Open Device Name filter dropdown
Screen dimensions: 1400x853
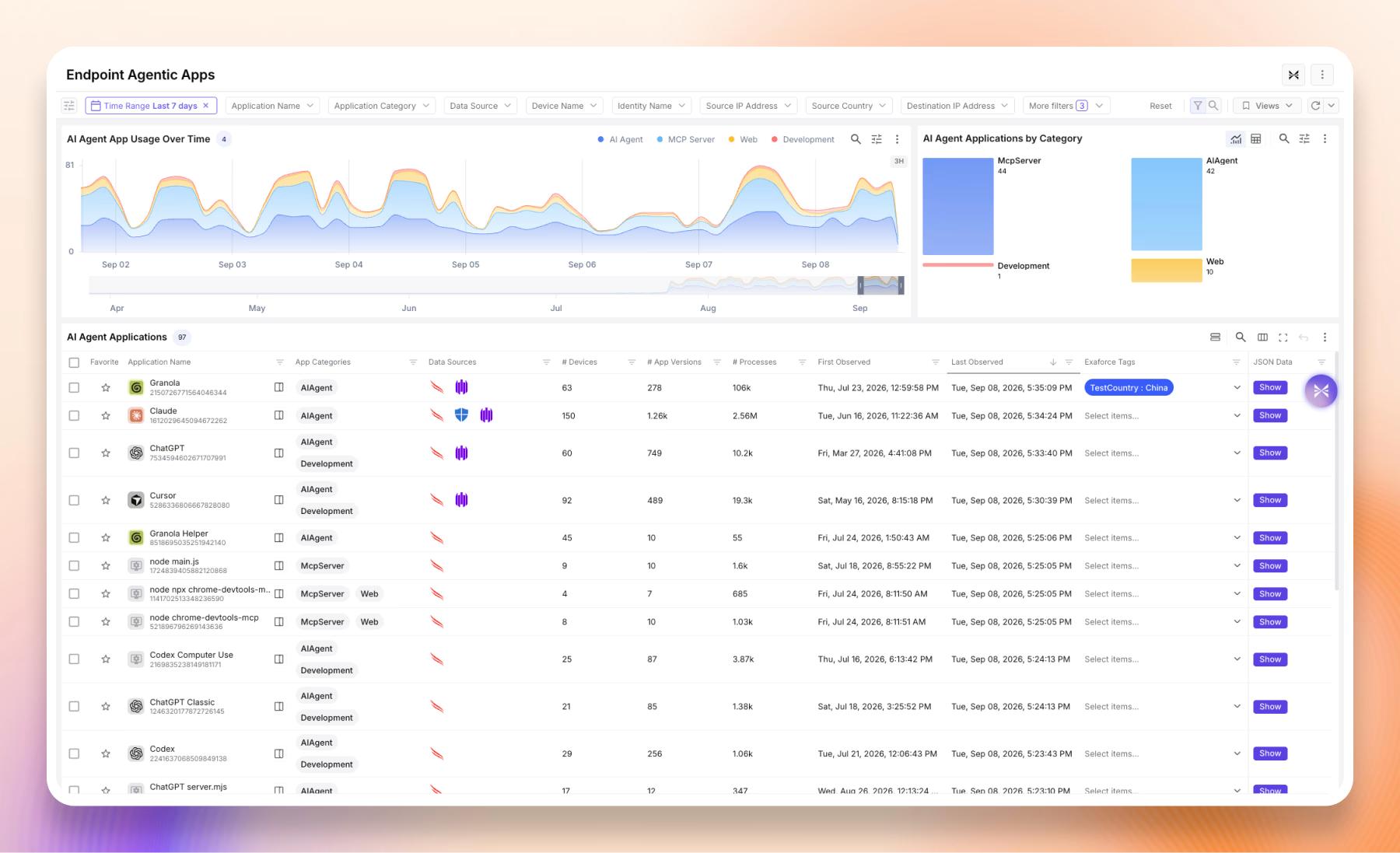pos(564,106)
